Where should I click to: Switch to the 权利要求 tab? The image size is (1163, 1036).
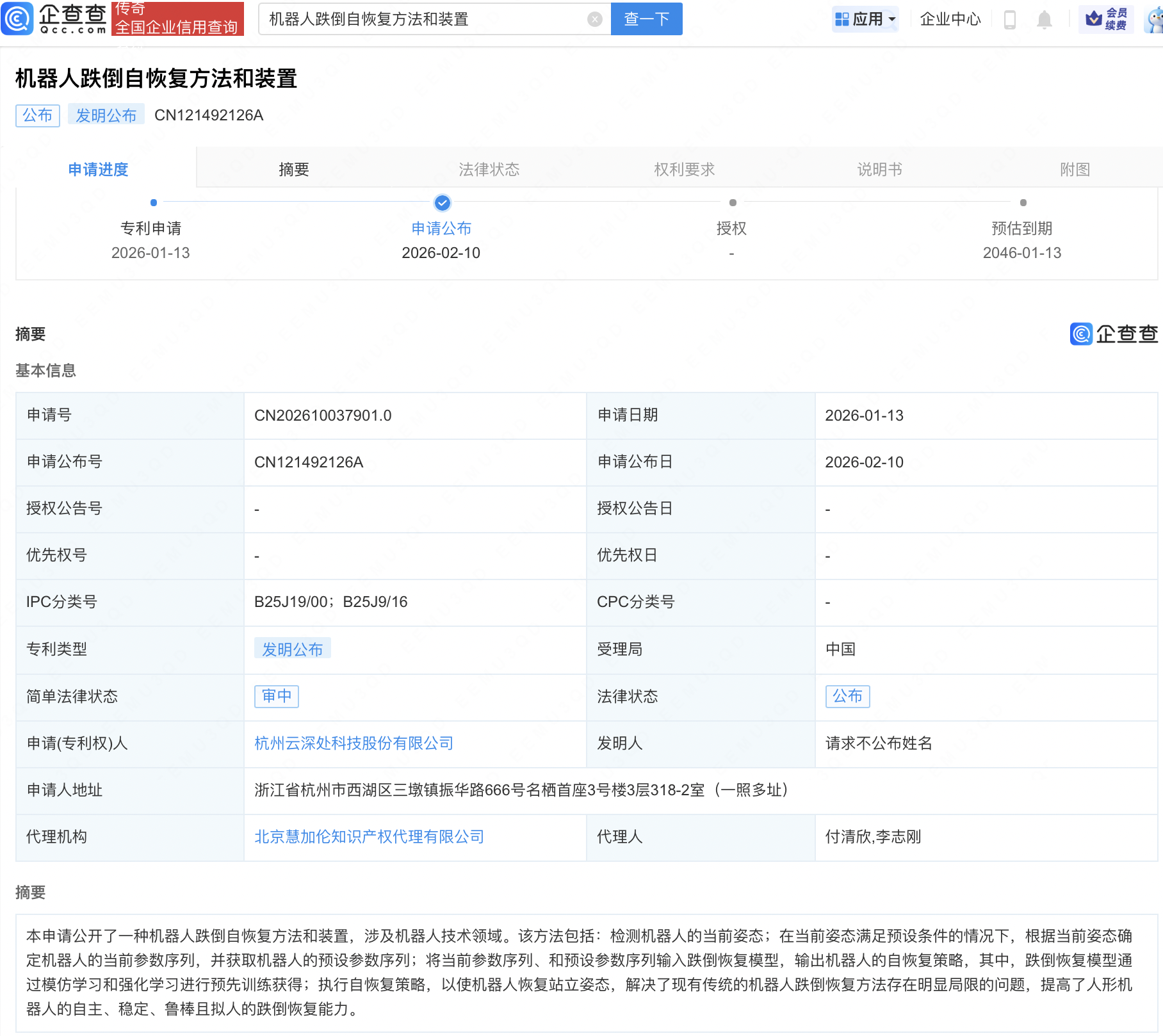(x=684, y=169)
